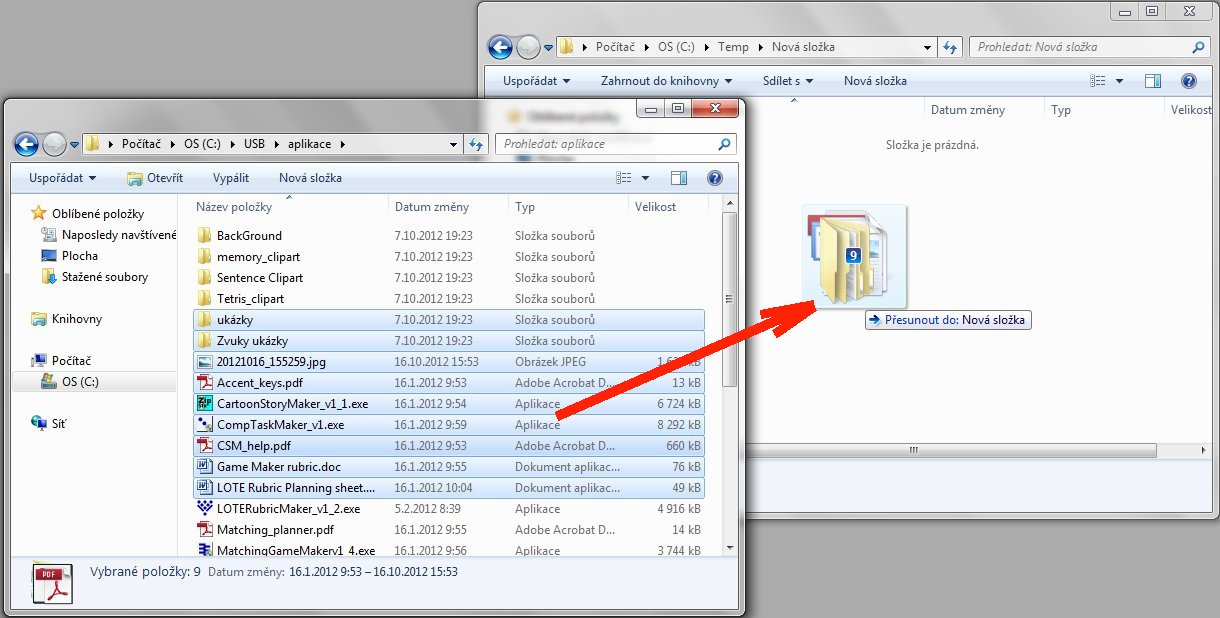Select the OS (C:) drive in the sidebar
The image size is (1220, 618).
click(80, 381)
